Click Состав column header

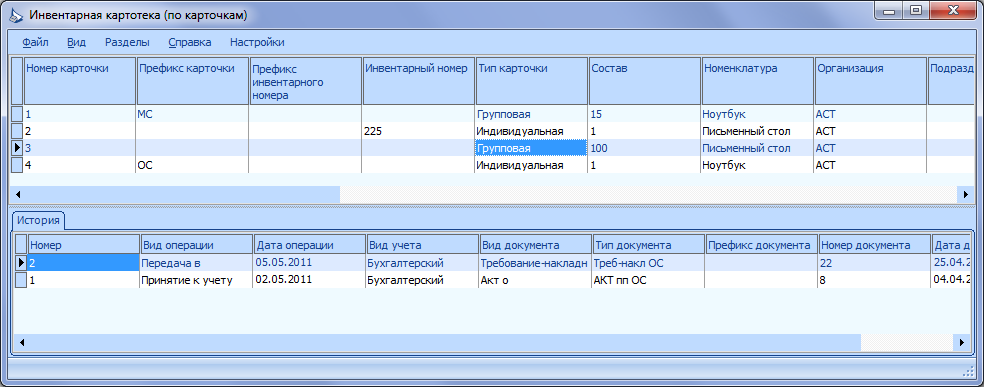point(644,81)
